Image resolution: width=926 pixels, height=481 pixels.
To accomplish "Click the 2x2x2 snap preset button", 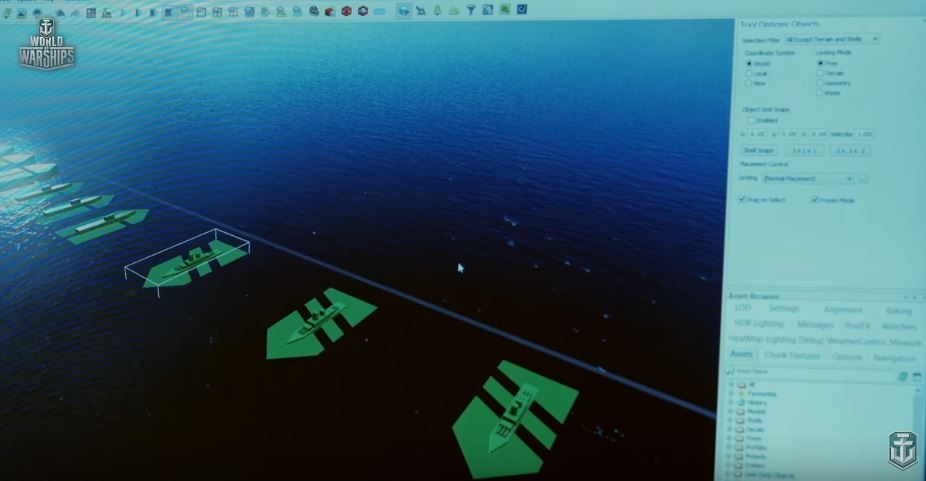I will pos(850,151).
